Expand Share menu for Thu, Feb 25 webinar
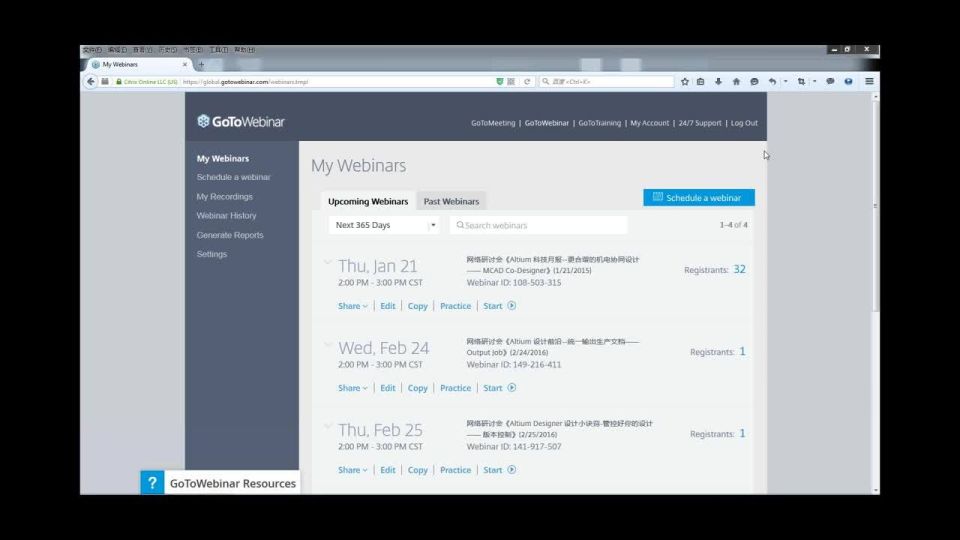 coord(353,470)
